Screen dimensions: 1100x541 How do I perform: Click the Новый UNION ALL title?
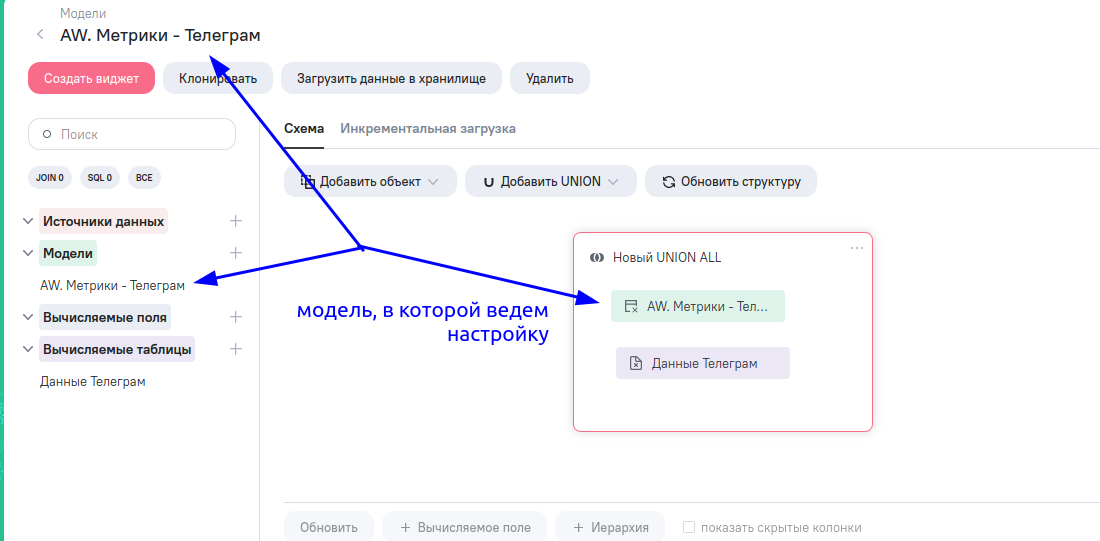(x=666, y=258)
